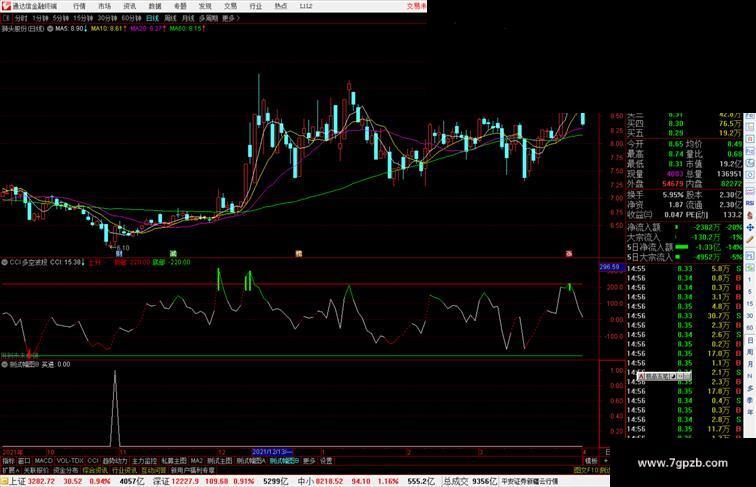The width and height of the screenshot is (756, 487).
Task: Select the MA2 indicator tab
Action: pyautogui.click(x=196, y=461)
